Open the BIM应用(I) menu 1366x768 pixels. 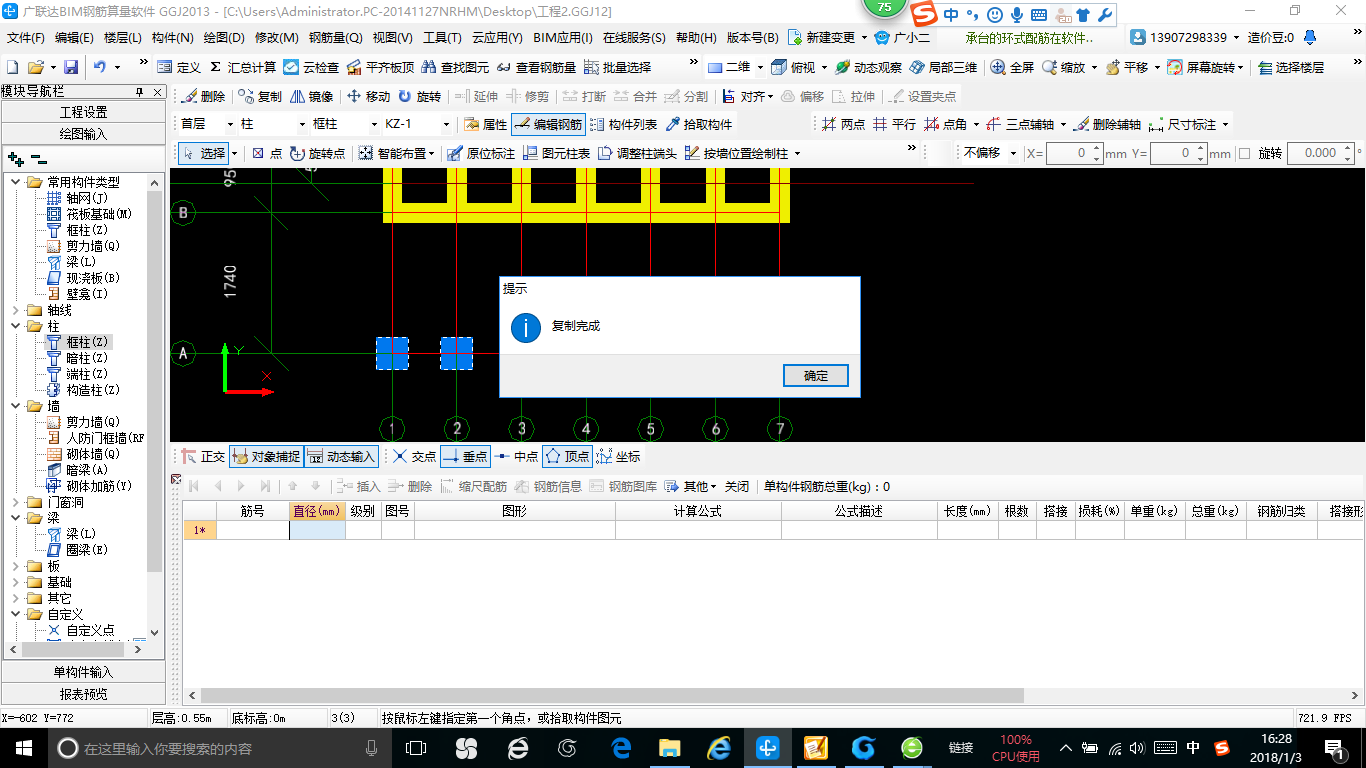click(563, 38)
